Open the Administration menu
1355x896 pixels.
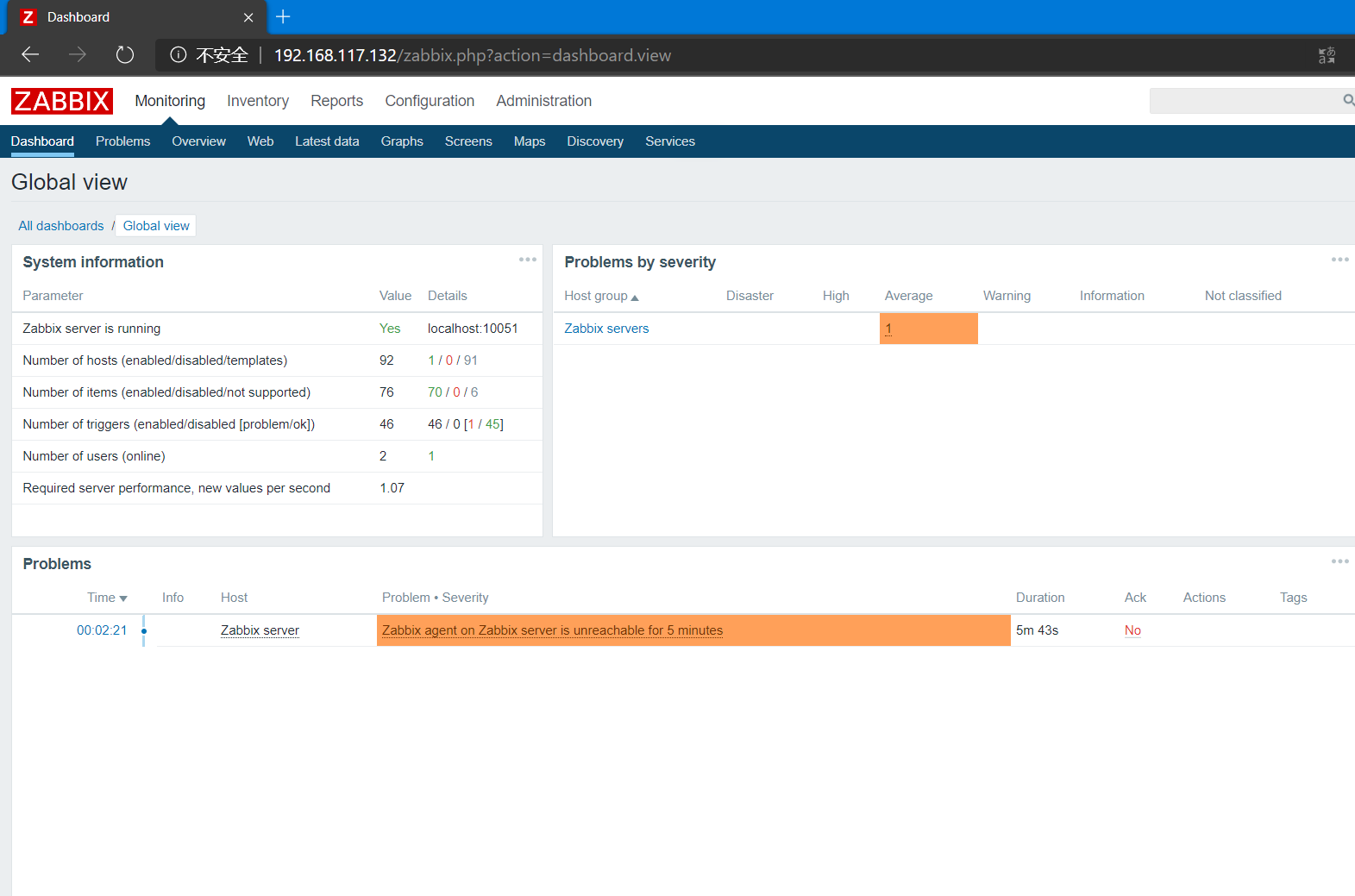(544, 101)
